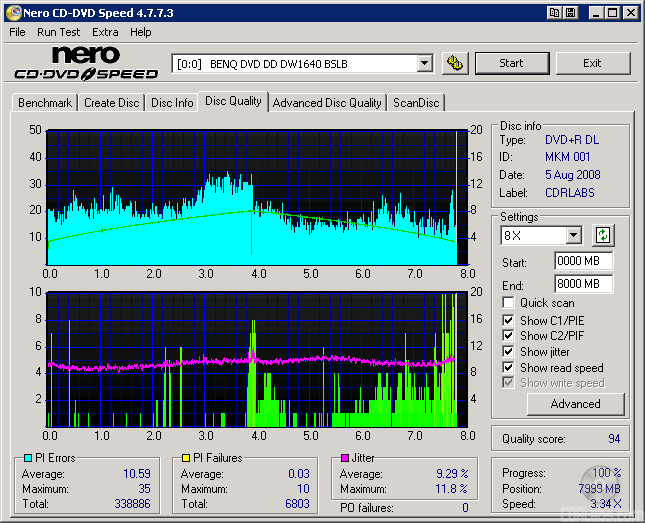Viewport: 645px width, 523px height.
Task: Uncheck Show C1/PIE option
Action: click(x=509, y=320)
